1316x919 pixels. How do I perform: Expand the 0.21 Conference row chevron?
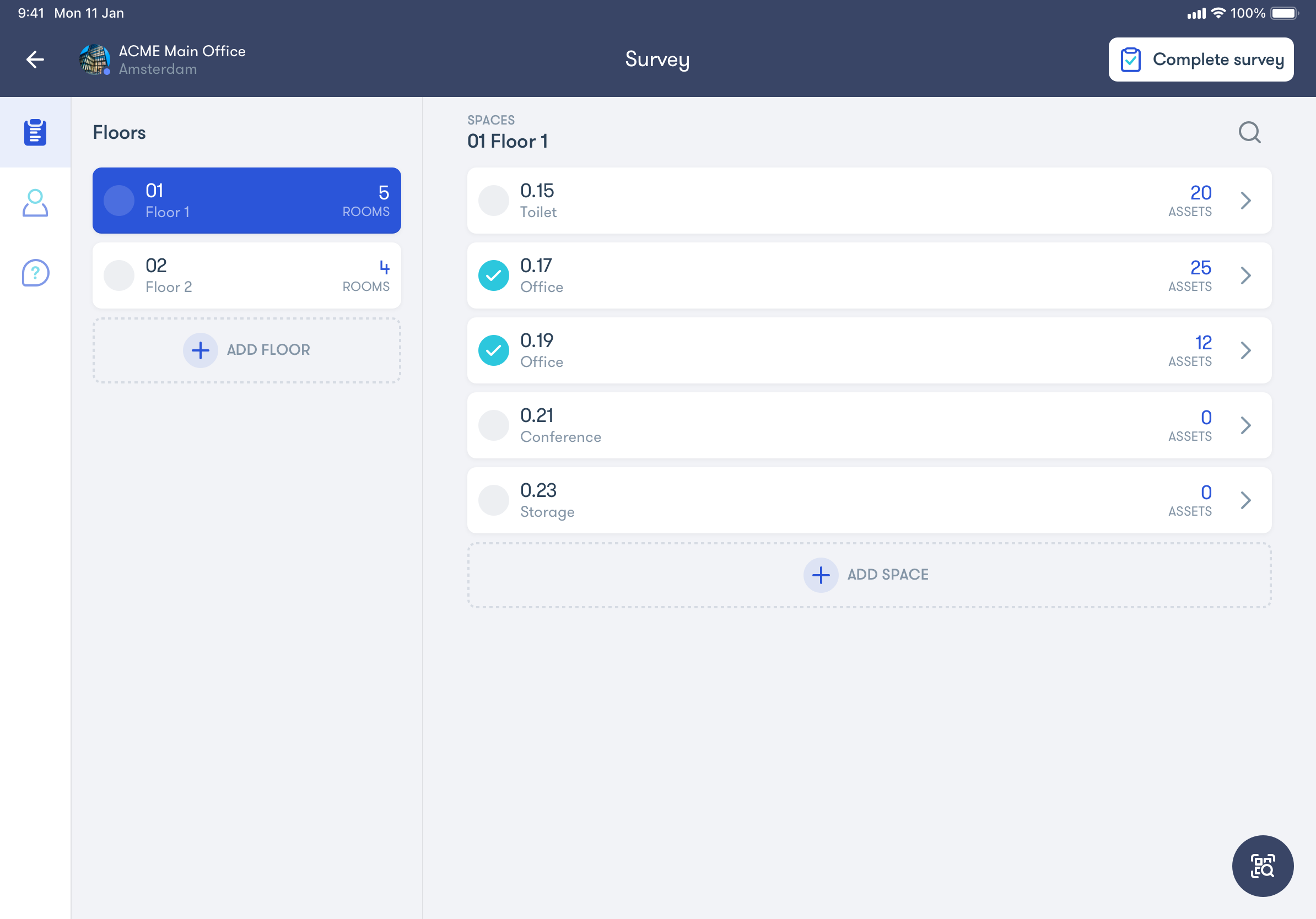(1245, 425)
